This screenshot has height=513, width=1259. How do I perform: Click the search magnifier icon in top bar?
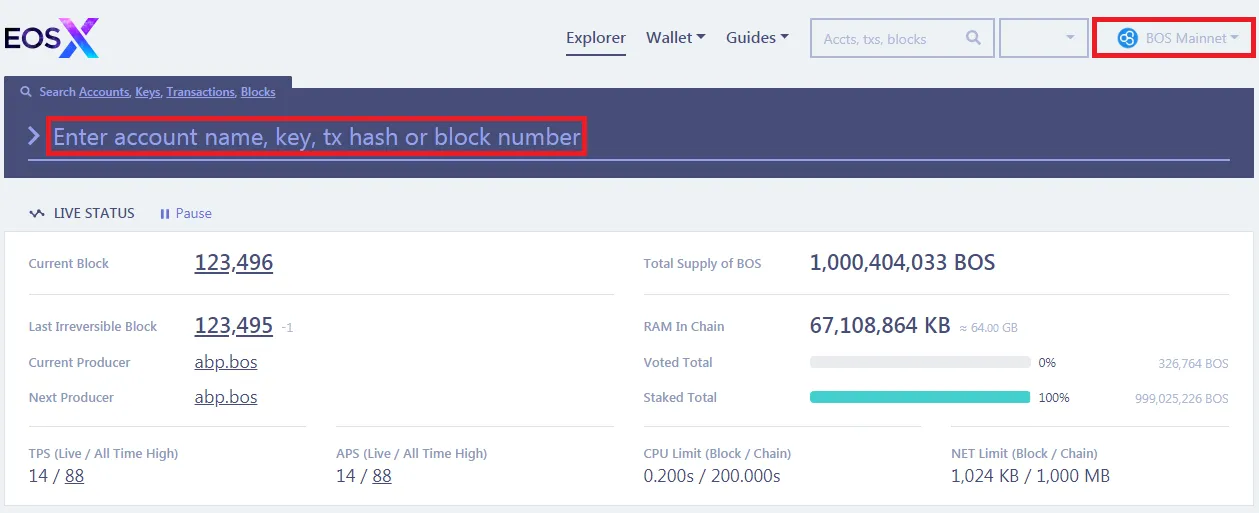(973, 38)
